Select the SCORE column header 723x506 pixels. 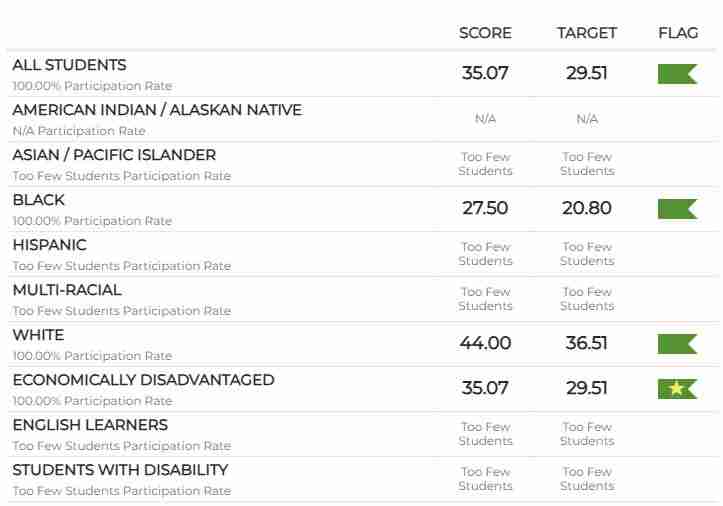point(485,33)
